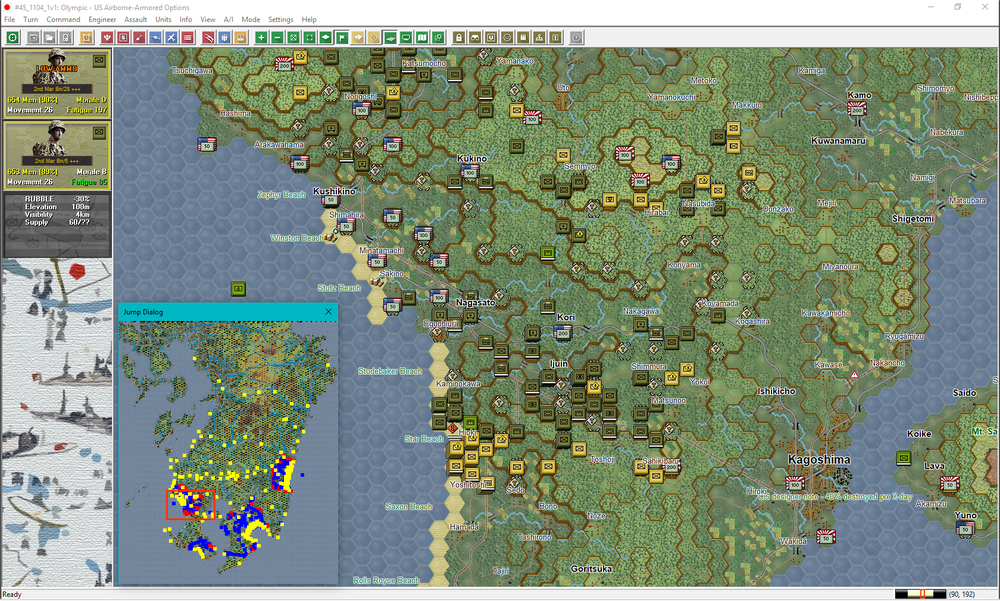Click the red square on the left artwork panel
1000x601 pixels.
click(77, 271)
